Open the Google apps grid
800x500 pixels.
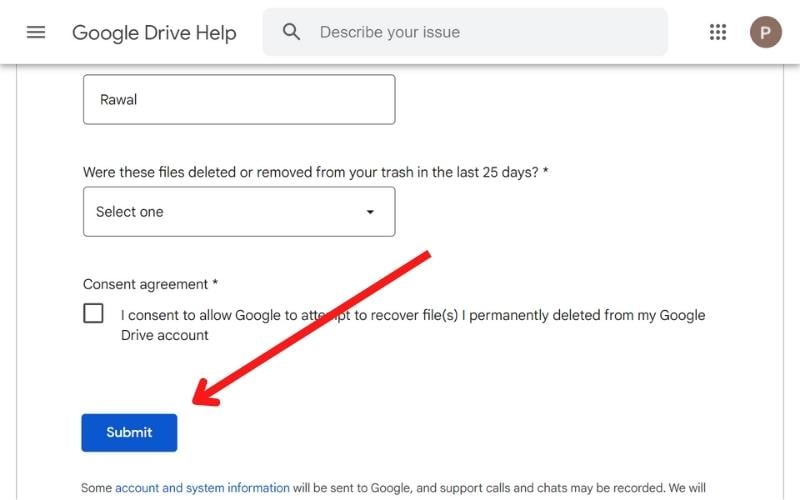[717, 32]
